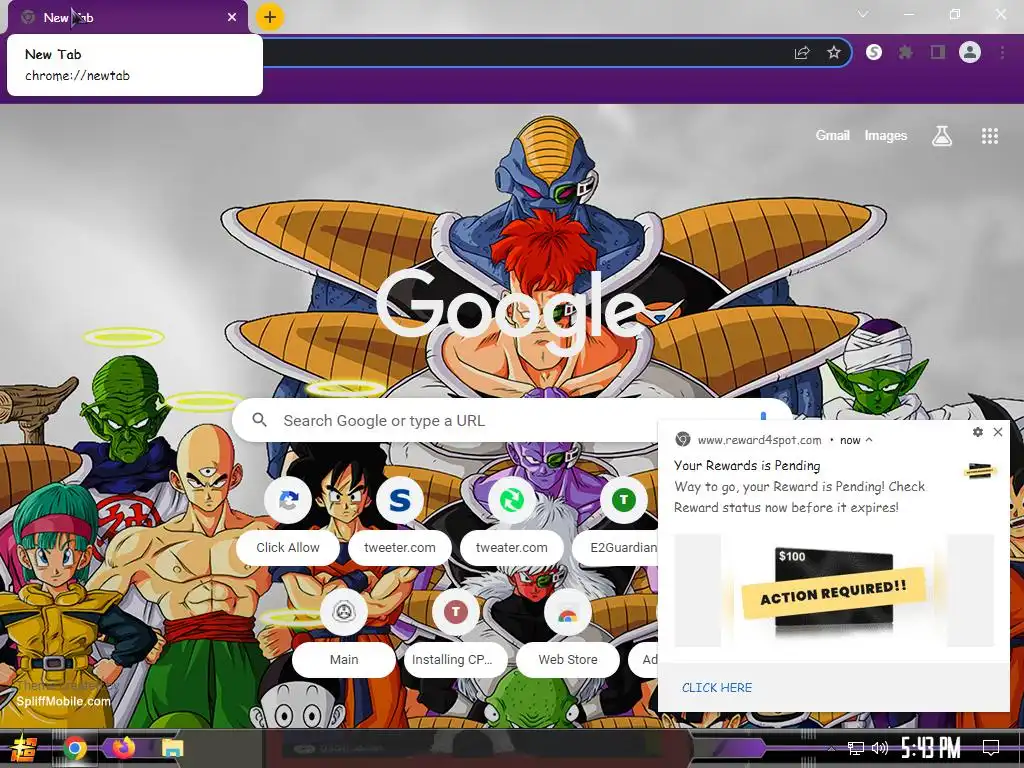Open the Web Store shortcut icon
The height and width of the screenshot is (768, 1024).
568,614
